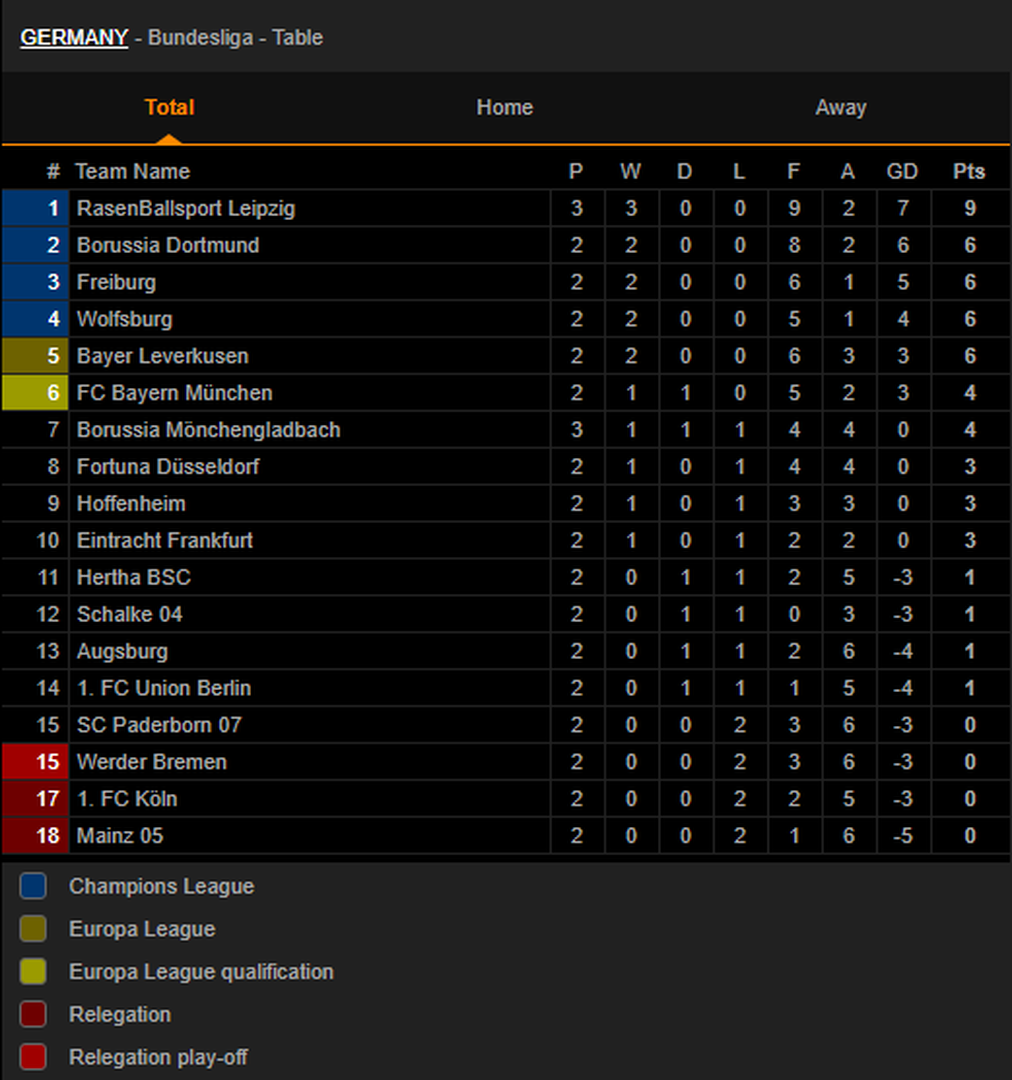Click the Europa League legend swatch

33,928
